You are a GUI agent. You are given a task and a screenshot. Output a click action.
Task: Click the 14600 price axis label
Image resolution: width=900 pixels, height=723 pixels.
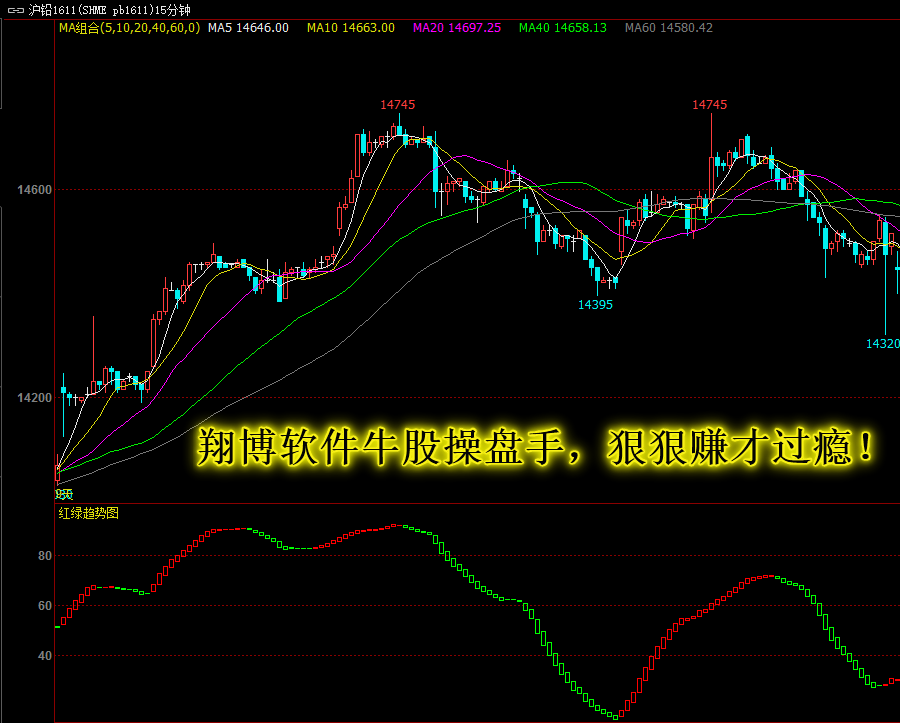pos(34,190)
